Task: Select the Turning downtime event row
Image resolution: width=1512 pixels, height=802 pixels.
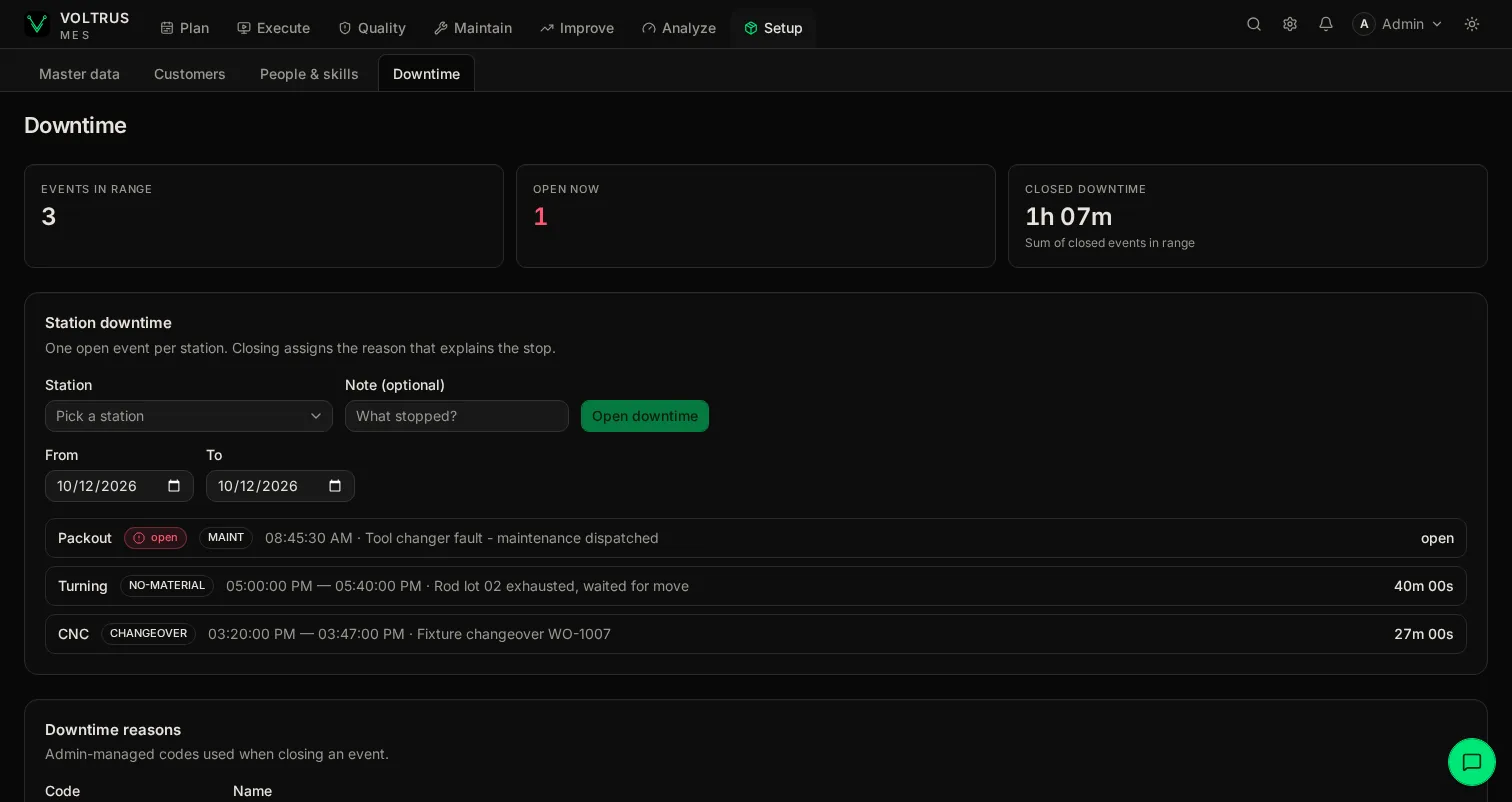Action: point(756,586)
